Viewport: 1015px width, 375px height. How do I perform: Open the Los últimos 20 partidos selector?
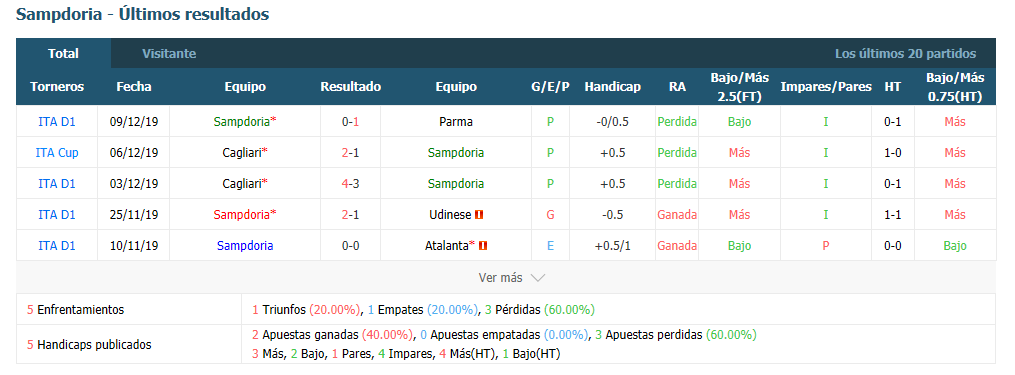coord(905,54)
